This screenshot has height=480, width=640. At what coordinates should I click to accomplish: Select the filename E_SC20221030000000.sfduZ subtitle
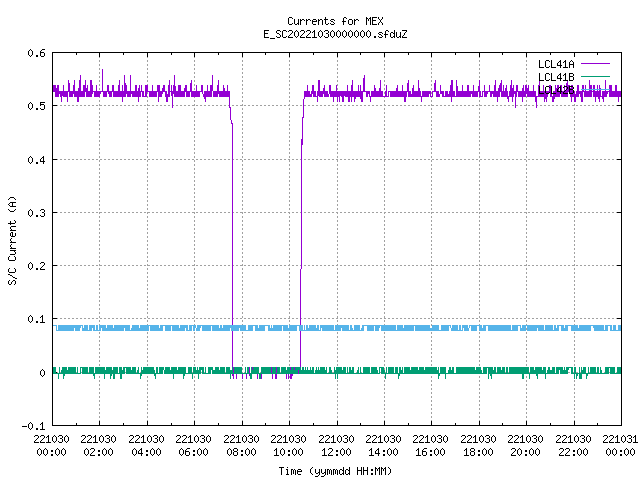335,34
